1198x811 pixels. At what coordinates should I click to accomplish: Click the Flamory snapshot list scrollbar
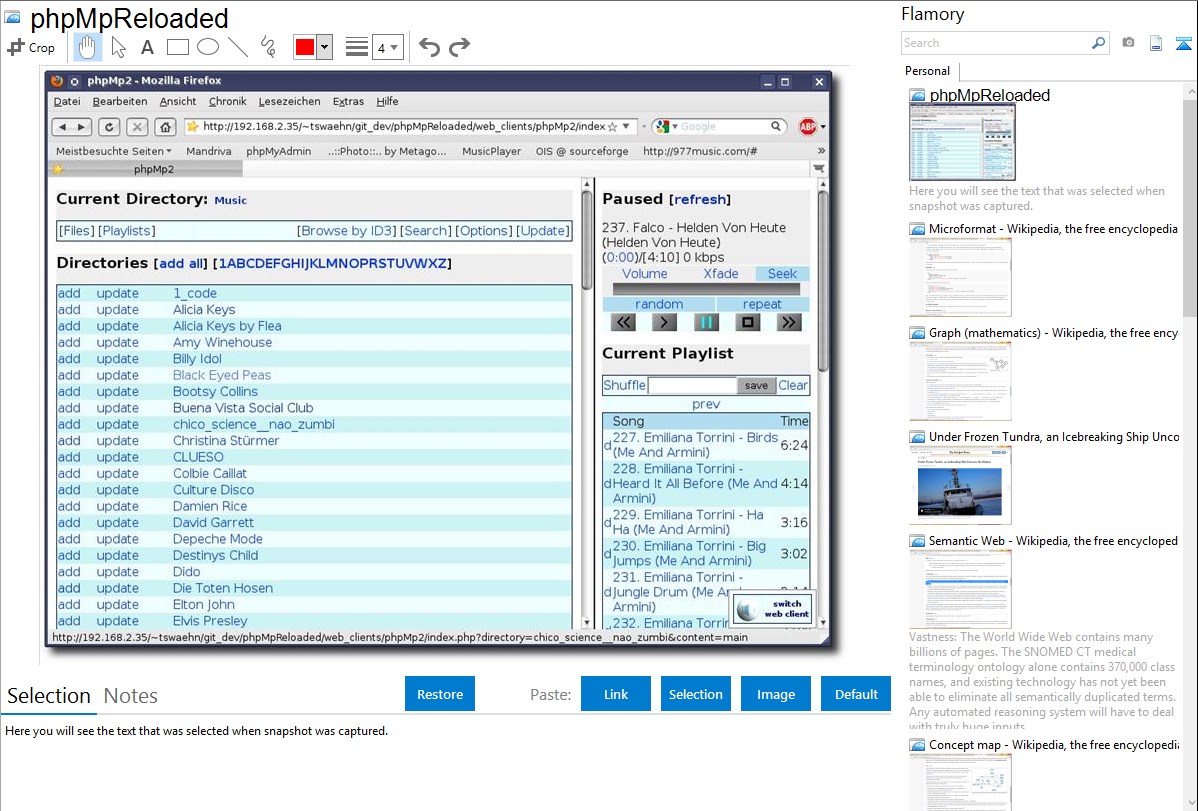click(1190, 206)
